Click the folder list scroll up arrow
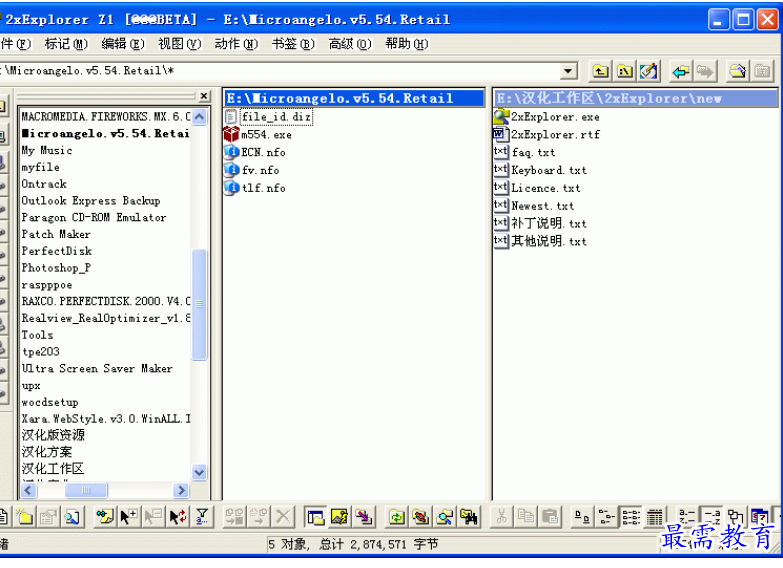 coord(199,117)
